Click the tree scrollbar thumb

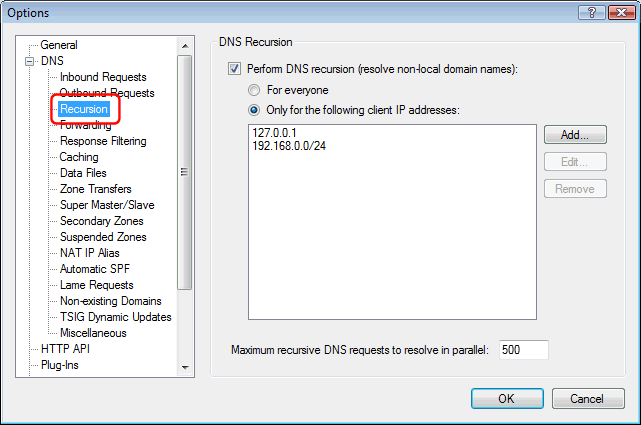click(185, 172)
